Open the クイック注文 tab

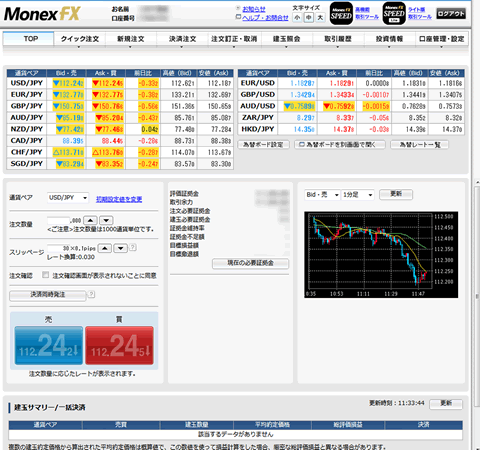80,39
